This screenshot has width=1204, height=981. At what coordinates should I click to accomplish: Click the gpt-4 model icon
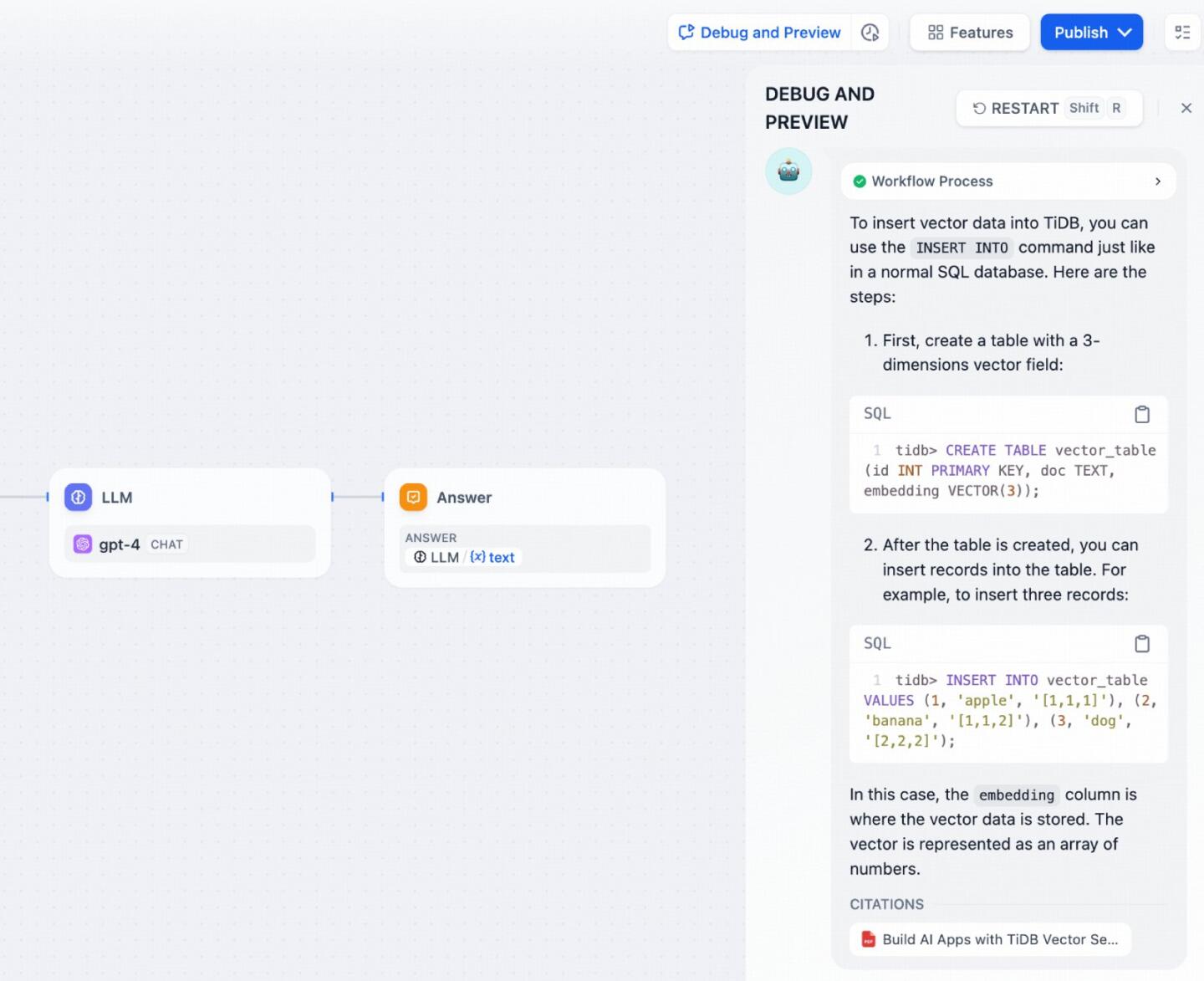coord(83,544)
